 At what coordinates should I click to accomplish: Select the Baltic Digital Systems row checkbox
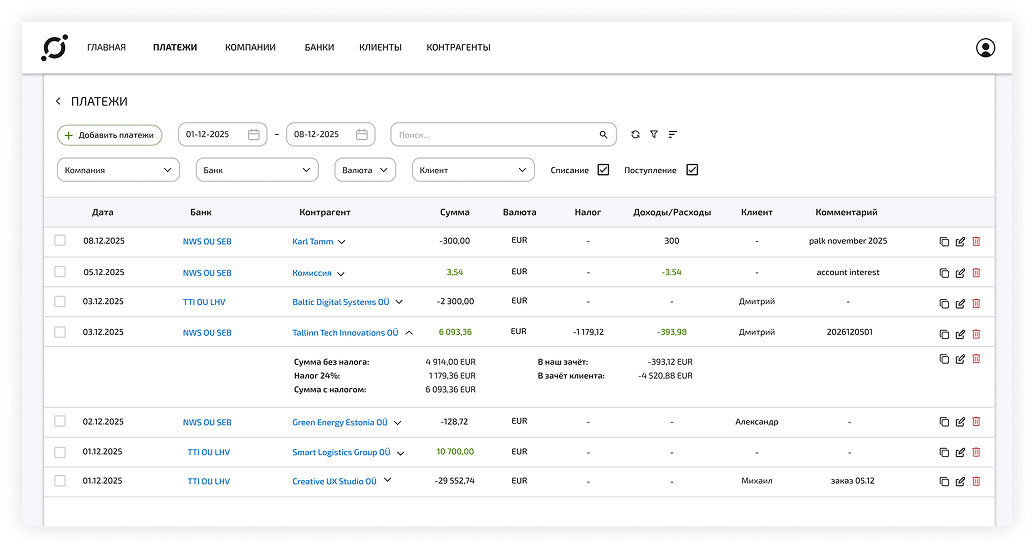(x=60, y=301)
